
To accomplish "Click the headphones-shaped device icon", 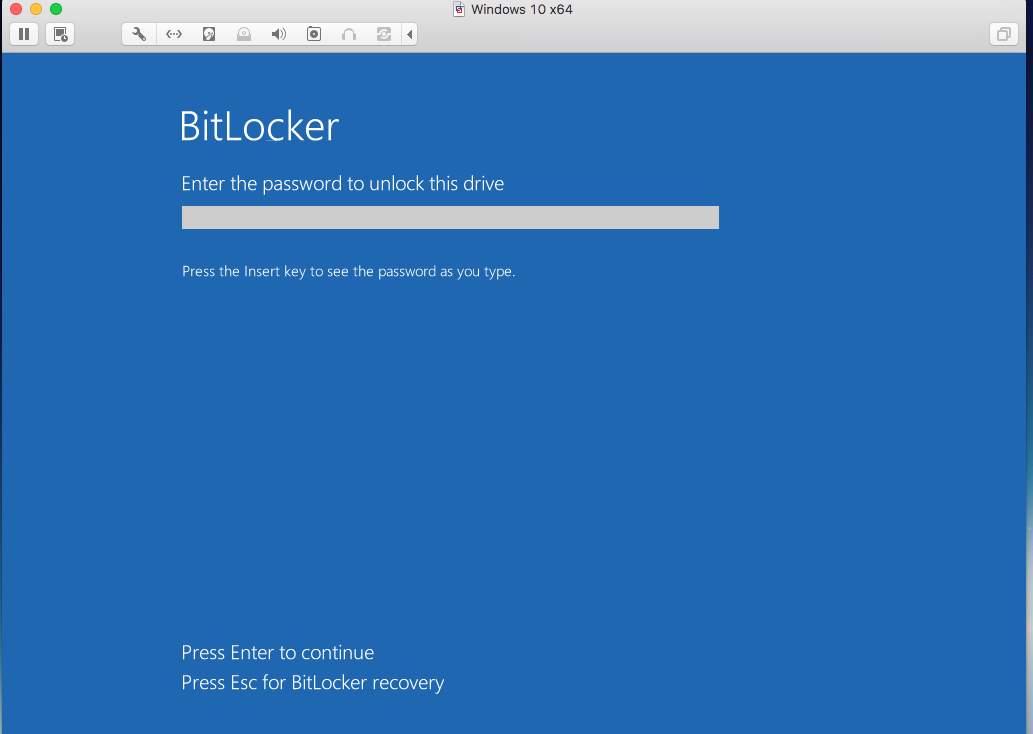I will 349,34.
